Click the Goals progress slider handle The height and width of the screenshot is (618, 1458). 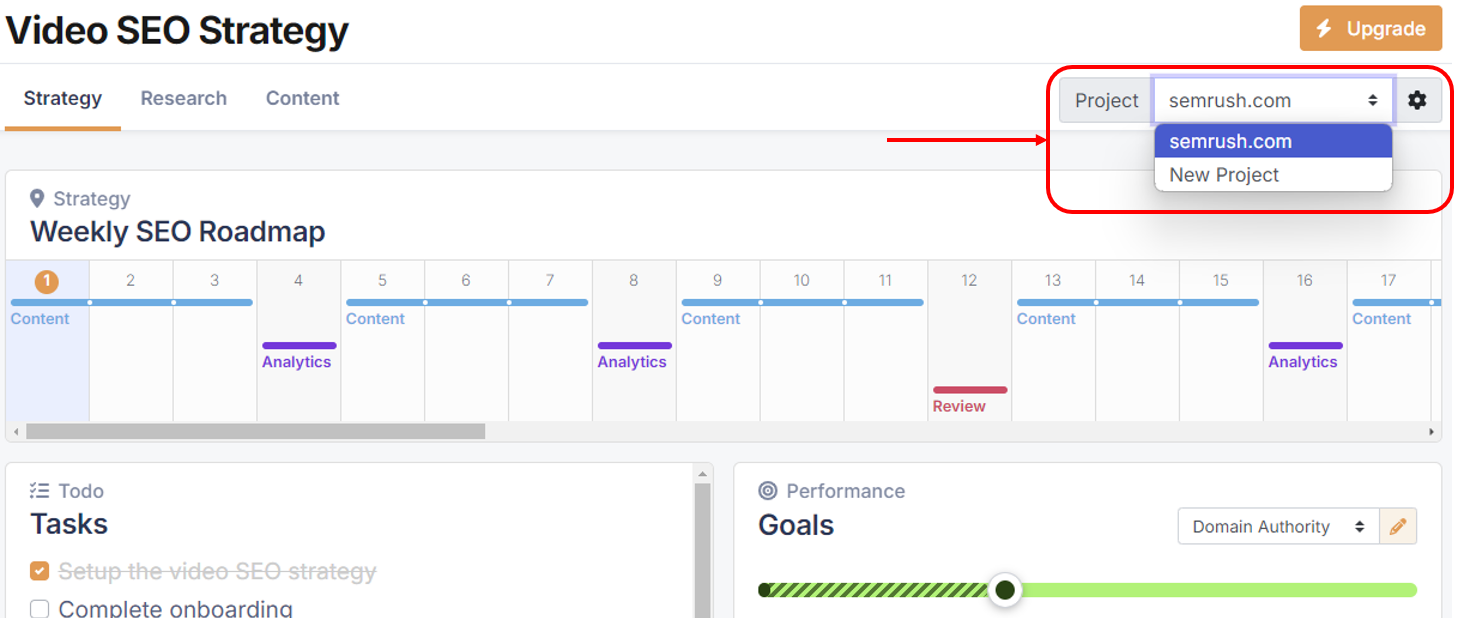(x=1004, y=590)
